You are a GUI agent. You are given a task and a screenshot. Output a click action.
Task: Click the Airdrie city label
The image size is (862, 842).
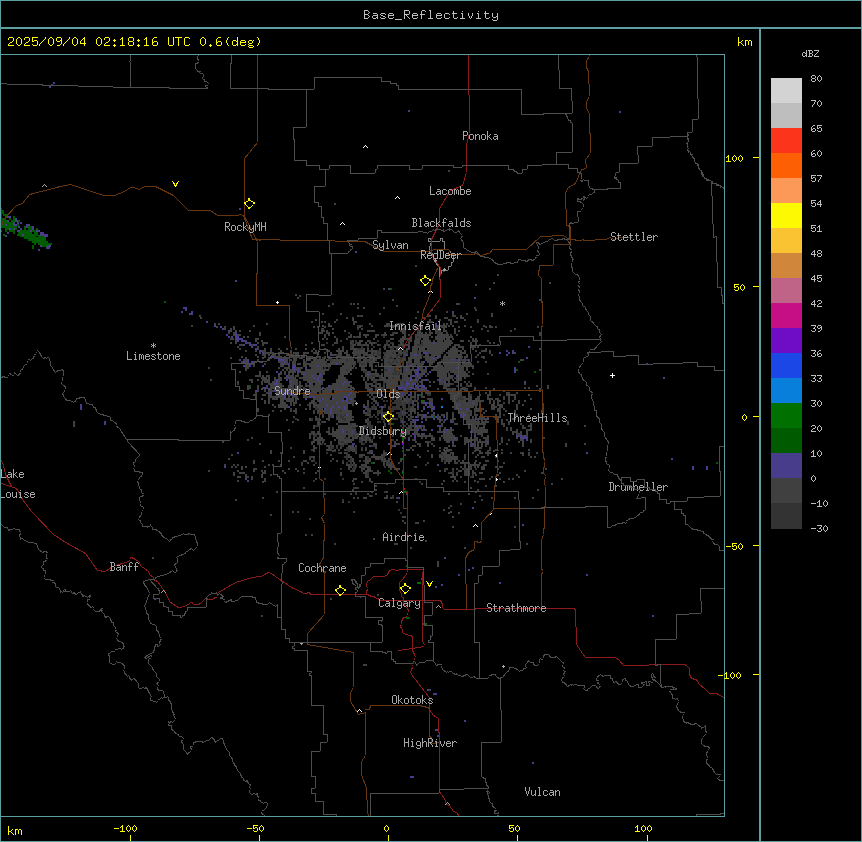click(404, 537)
